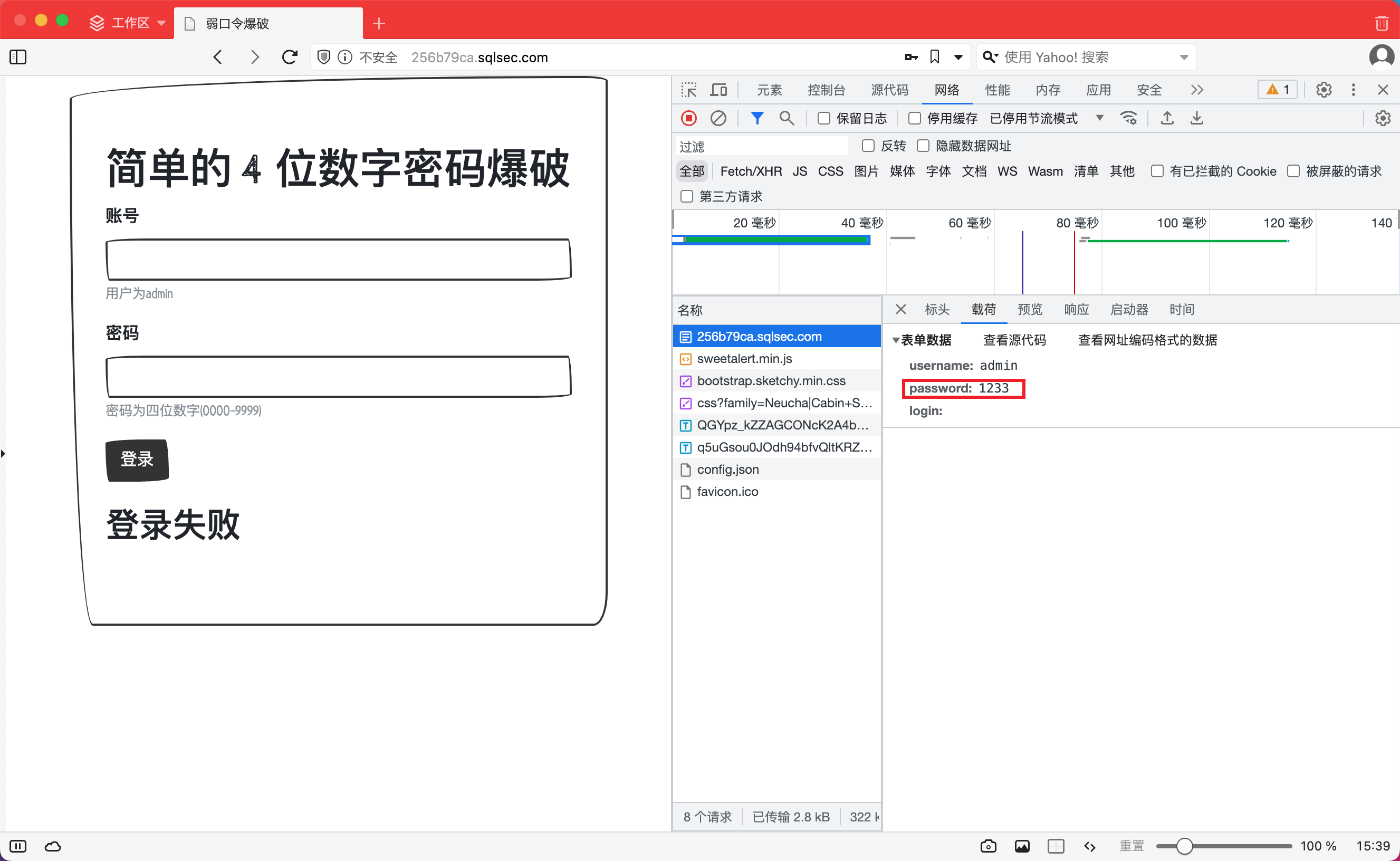Click the shield tracker-blocking icon

coord(323,57)
